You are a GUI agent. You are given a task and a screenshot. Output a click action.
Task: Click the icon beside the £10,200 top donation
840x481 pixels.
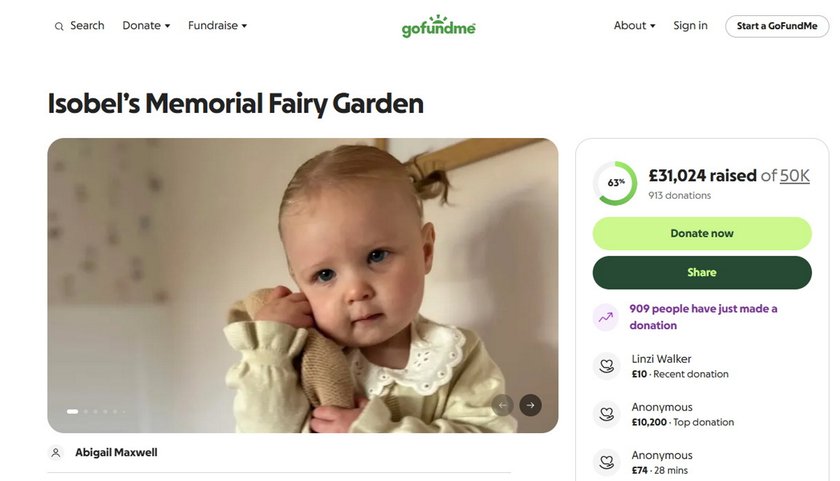pyautogui.click(x=606, y=414)
